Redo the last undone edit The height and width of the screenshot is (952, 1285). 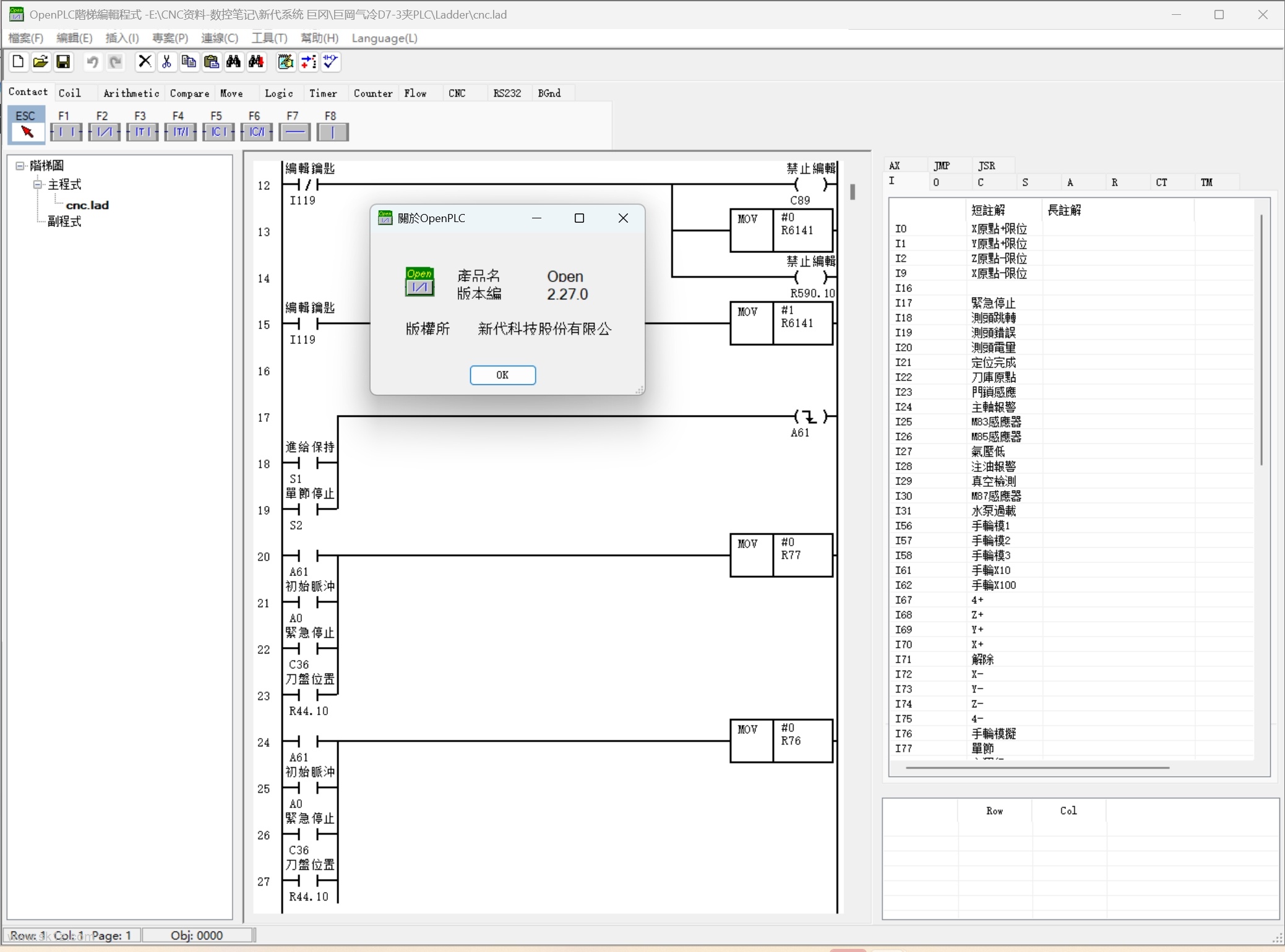pos(115,62)
